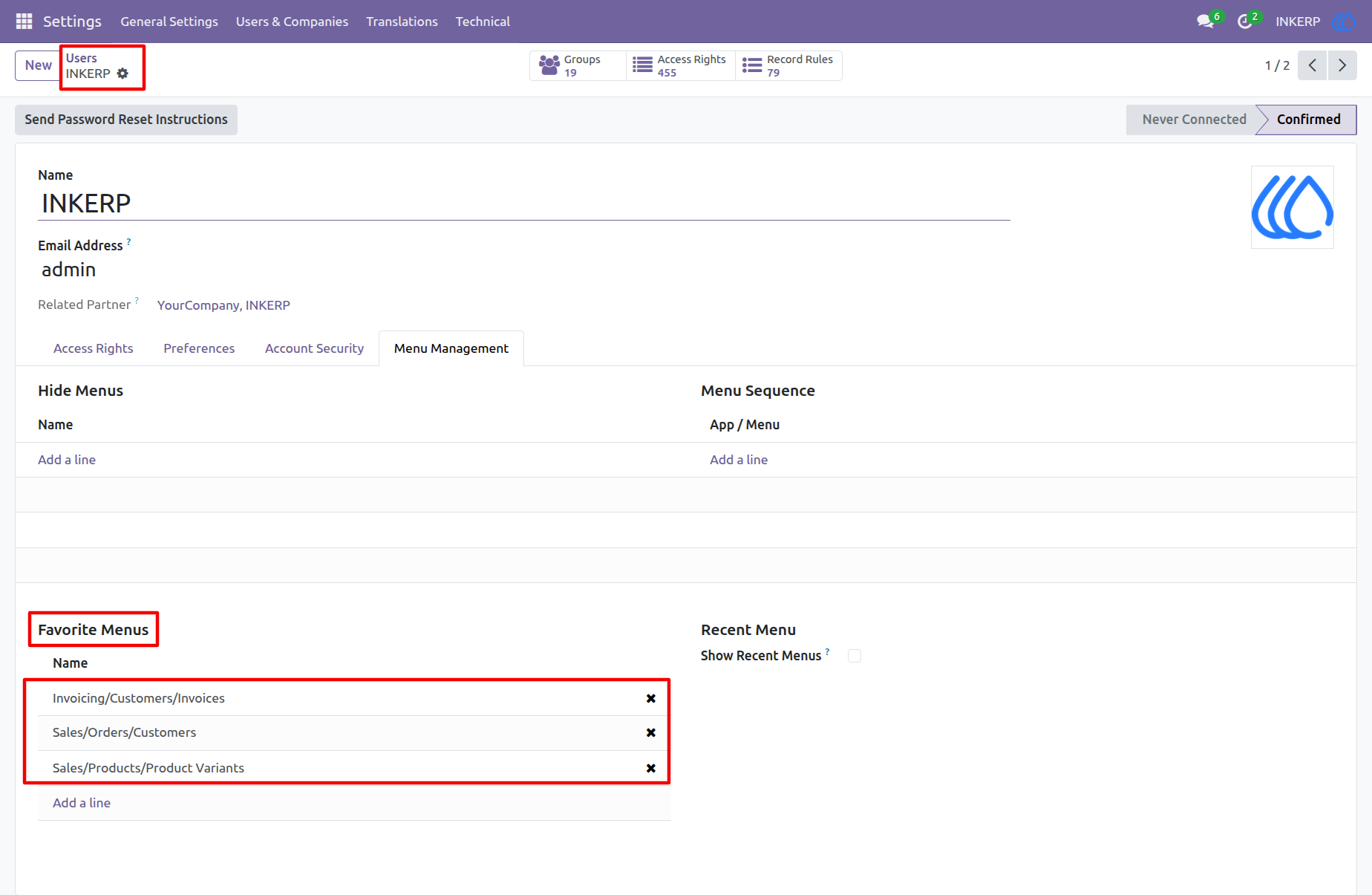The image size is (1372, 895).
Task: Click the user avatar image
Action: point(1293,207)
